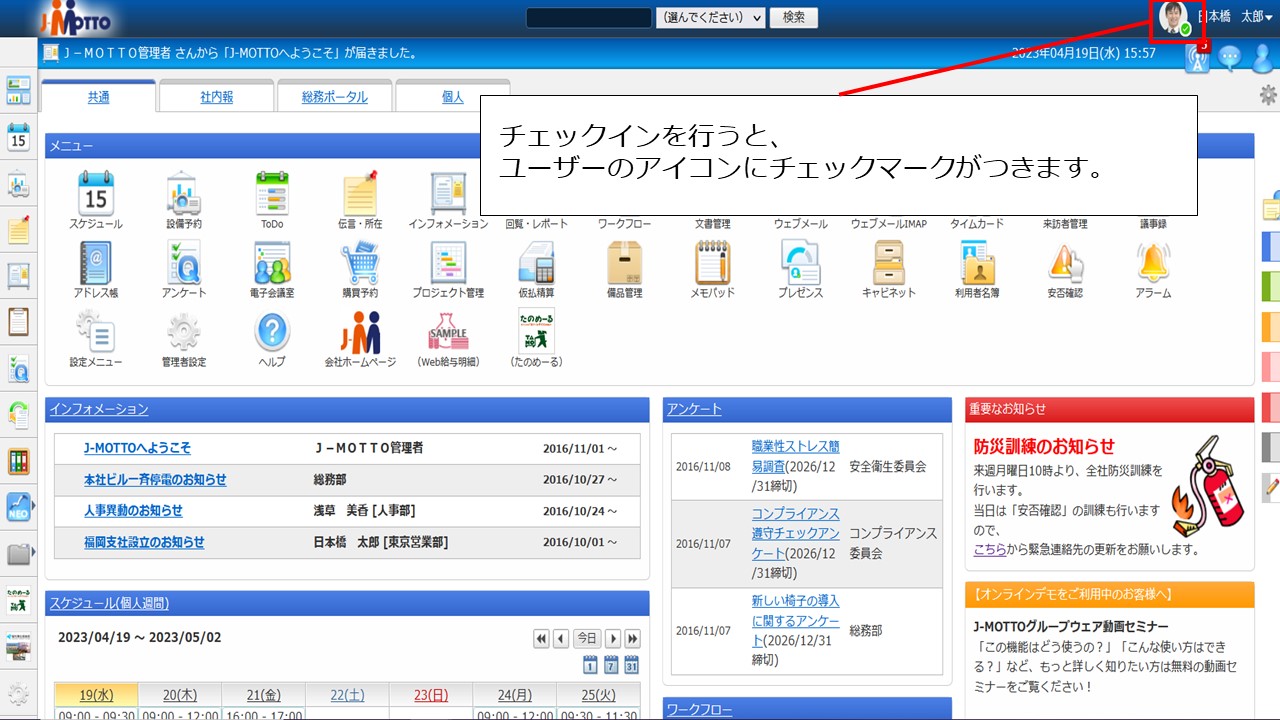Image resolution: width=1280 pixels, height=720 pixels.
Task: Open the ToDo icon
Action: 272,192
